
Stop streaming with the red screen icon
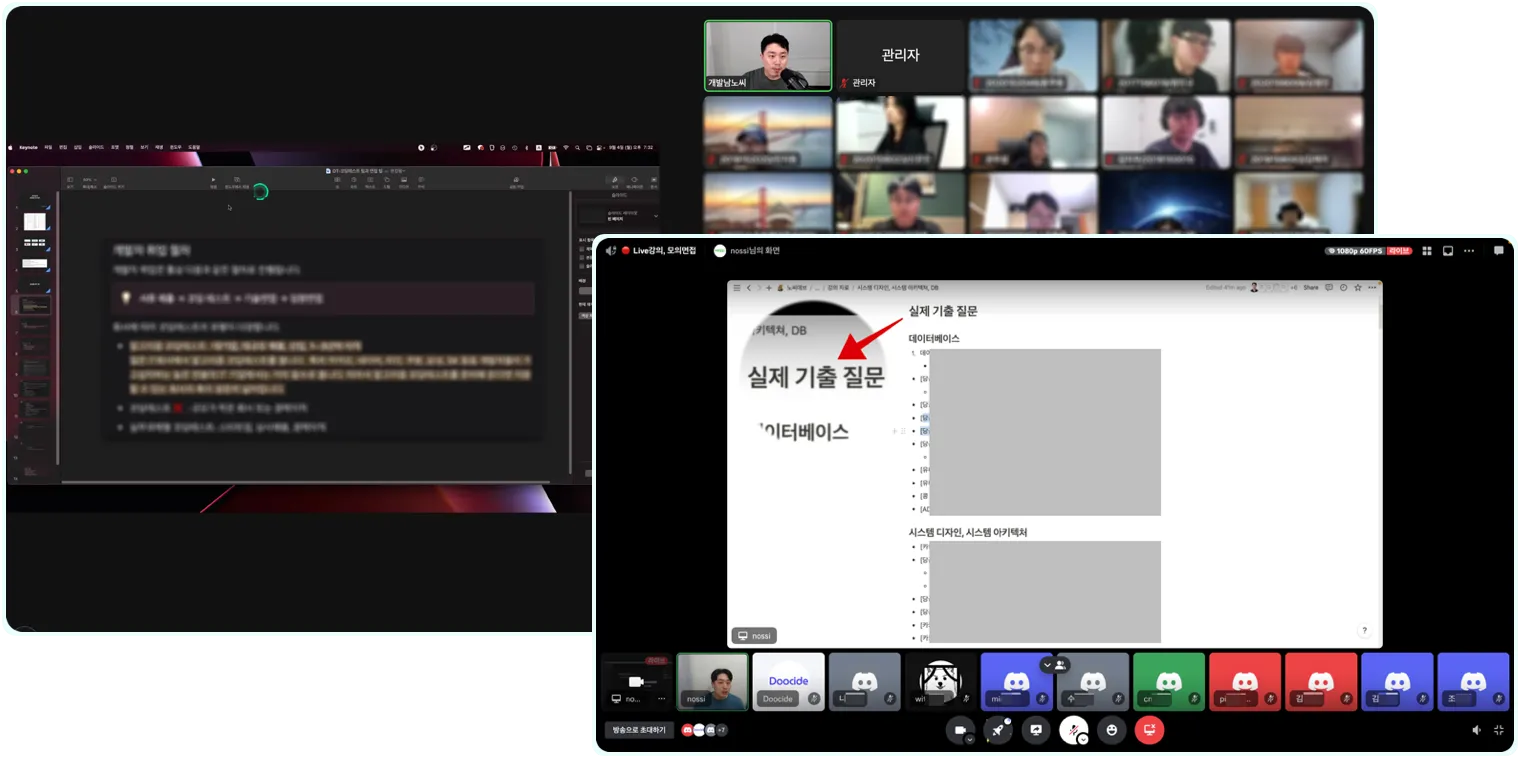[1149, 729]
